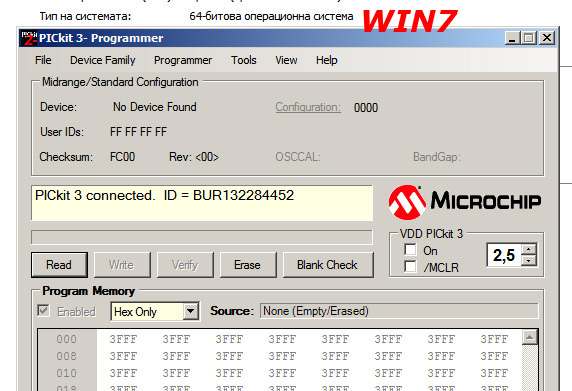Click the Erase button
Screen dimensions: 572x391
pos(248,265)
